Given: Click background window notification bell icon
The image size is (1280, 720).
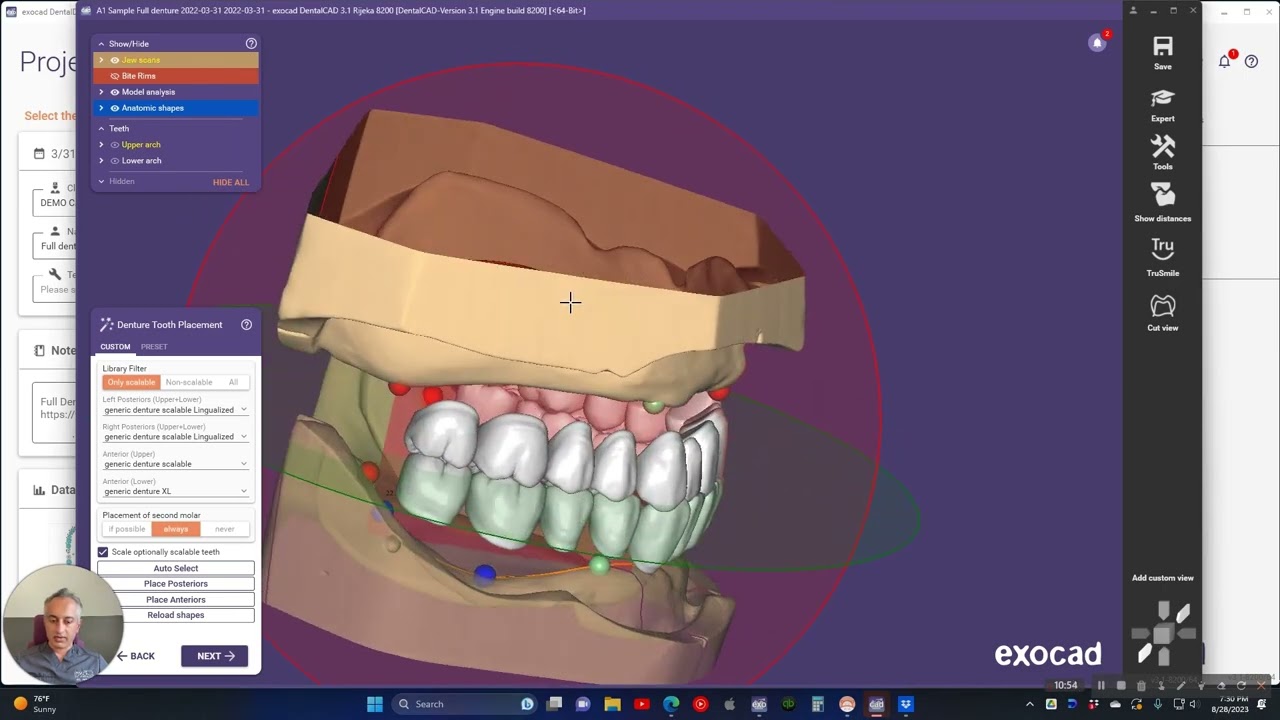Looking at the screenshot, I should tap(1224, 61).
